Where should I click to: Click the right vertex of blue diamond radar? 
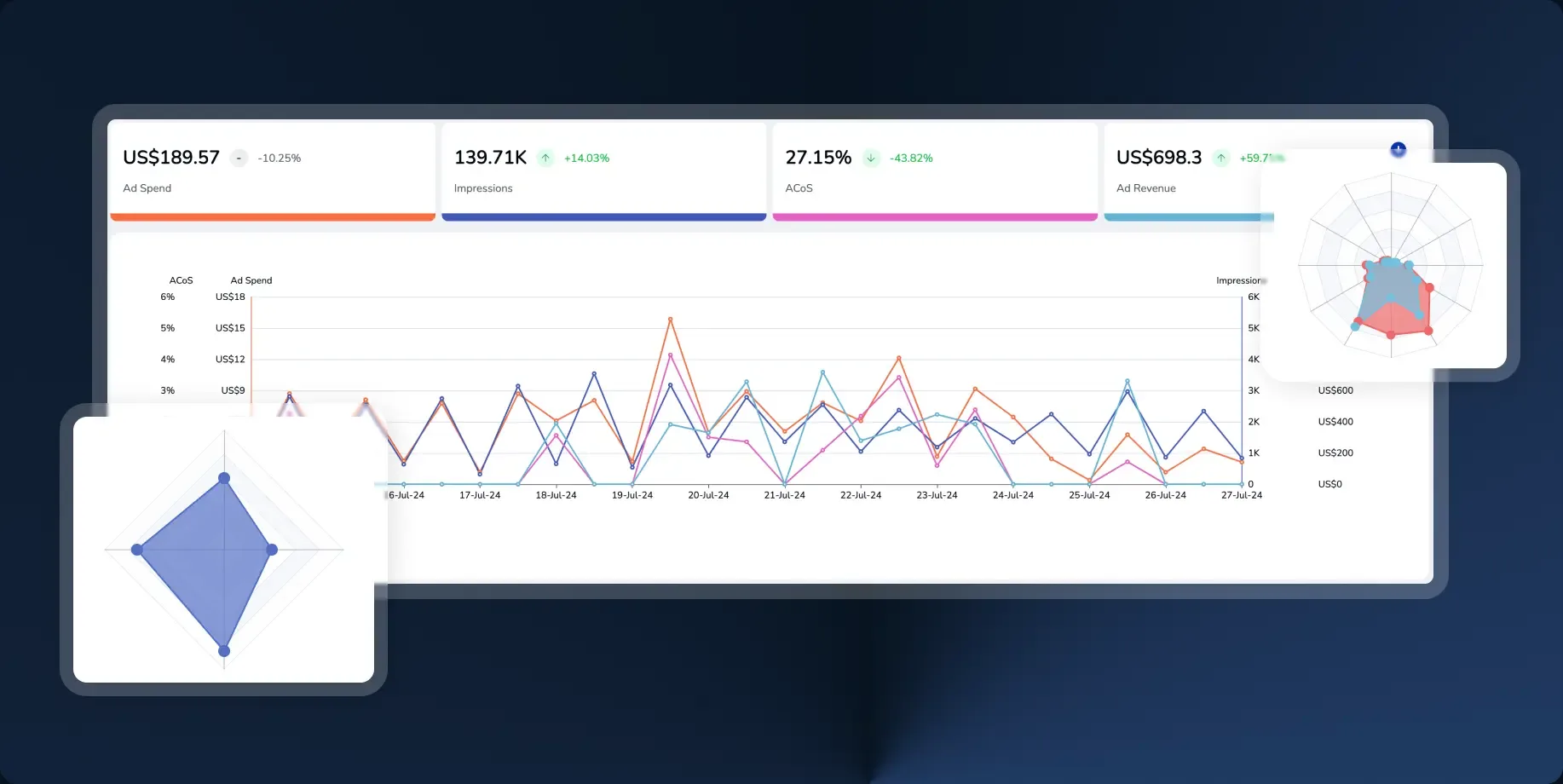(272, 550)
